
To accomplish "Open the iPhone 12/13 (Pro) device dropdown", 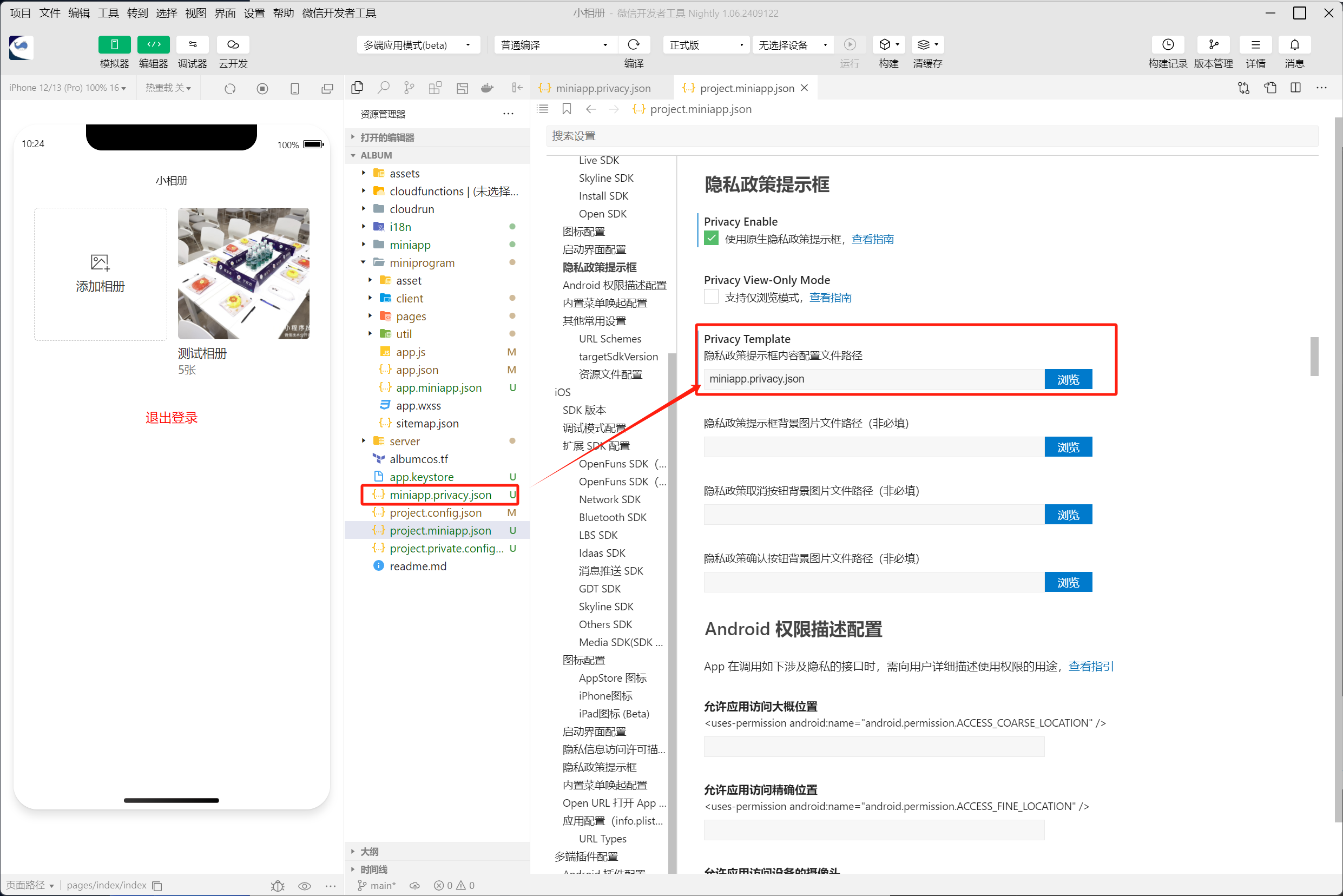I will point(68,88).
